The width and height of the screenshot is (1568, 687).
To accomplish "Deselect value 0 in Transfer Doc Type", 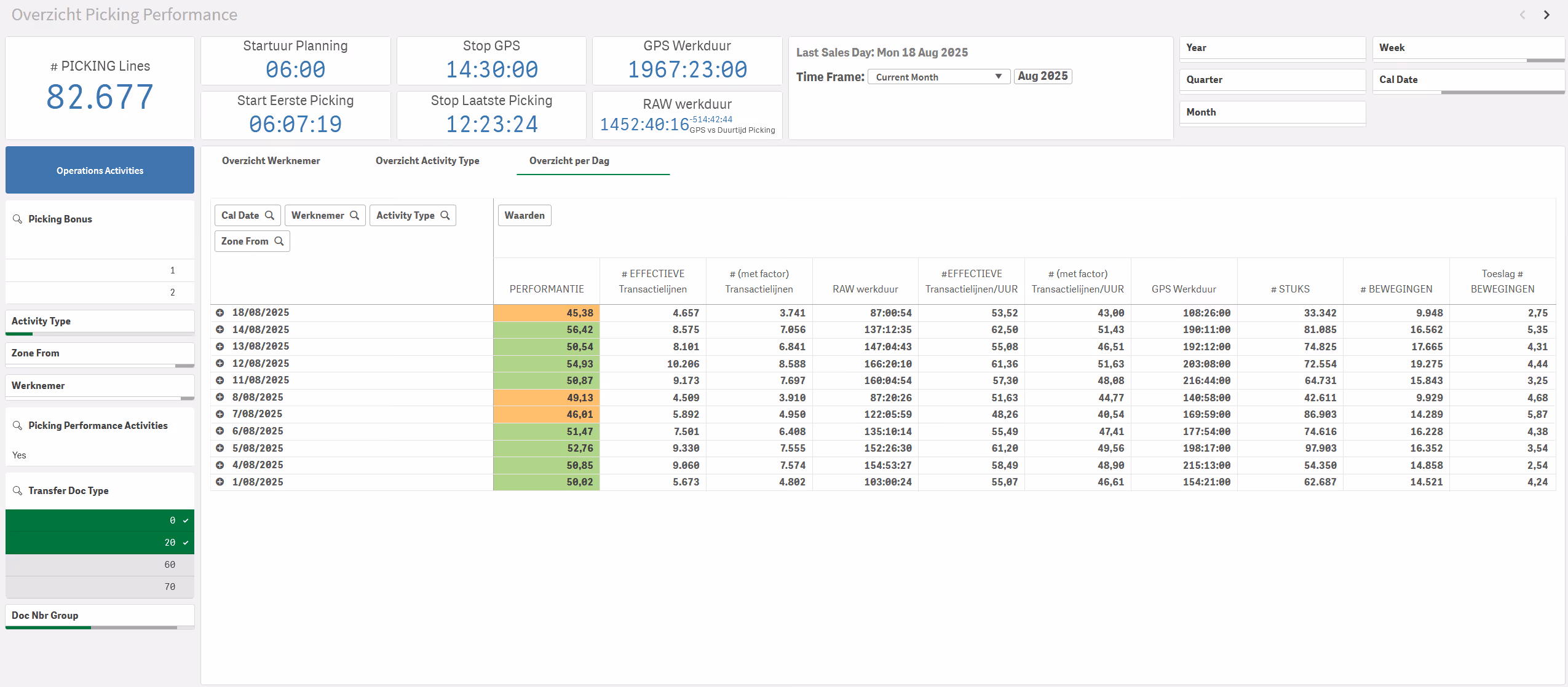I will [100, 520].
